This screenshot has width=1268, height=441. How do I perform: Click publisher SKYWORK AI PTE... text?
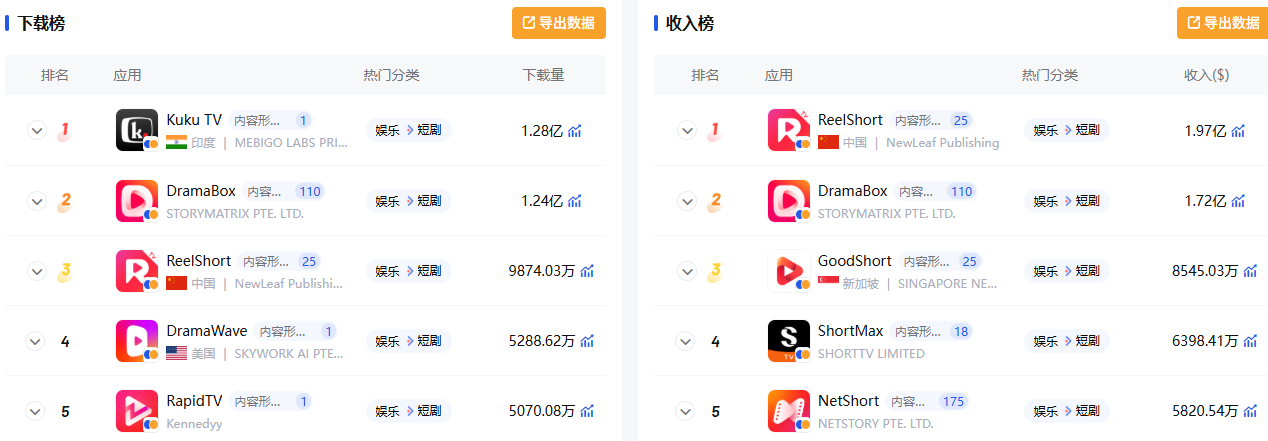pyautogui.click(x=291, y=353)
